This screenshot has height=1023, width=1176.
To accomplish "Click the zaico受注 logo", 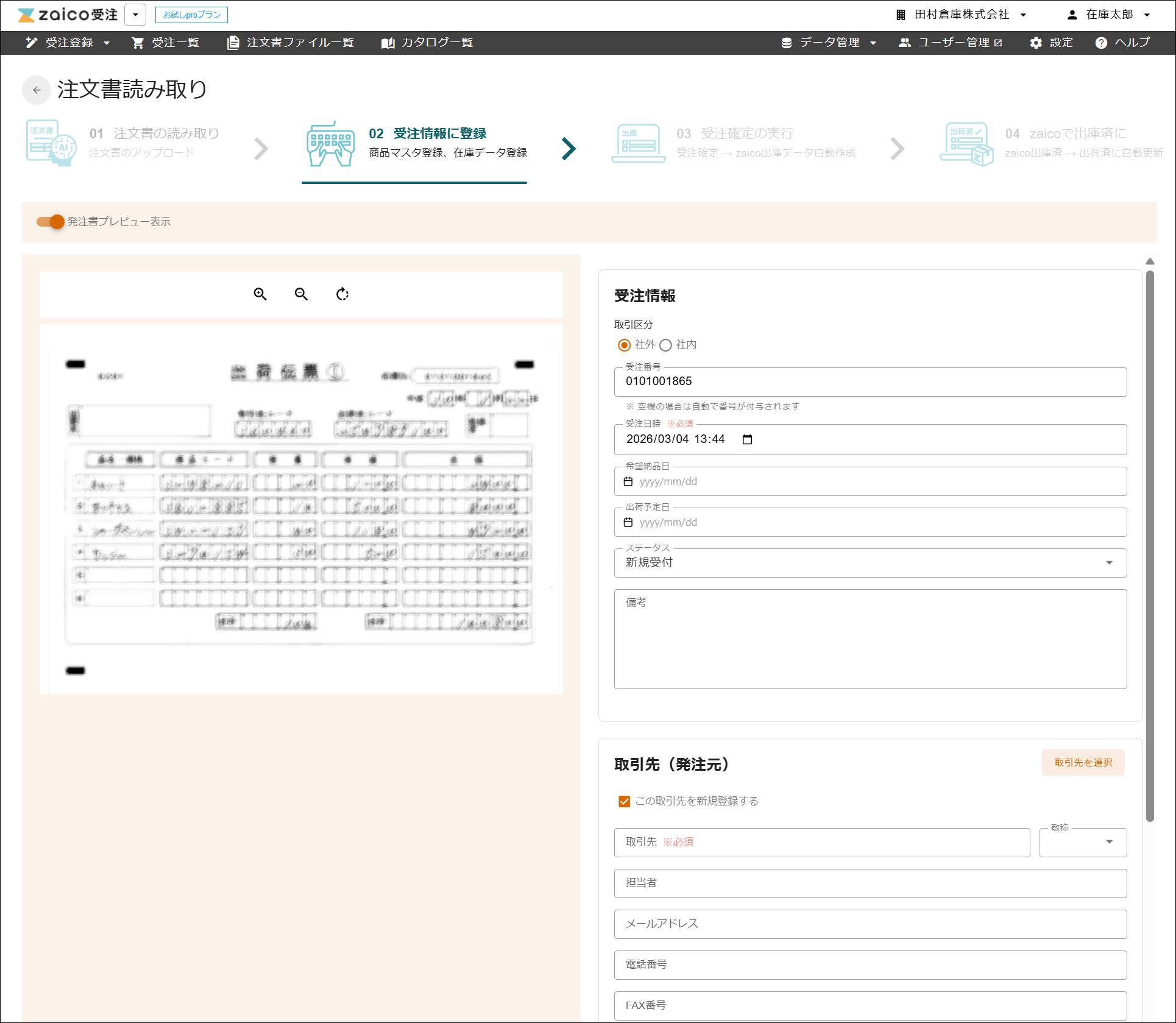I will (x=68, y=15).
